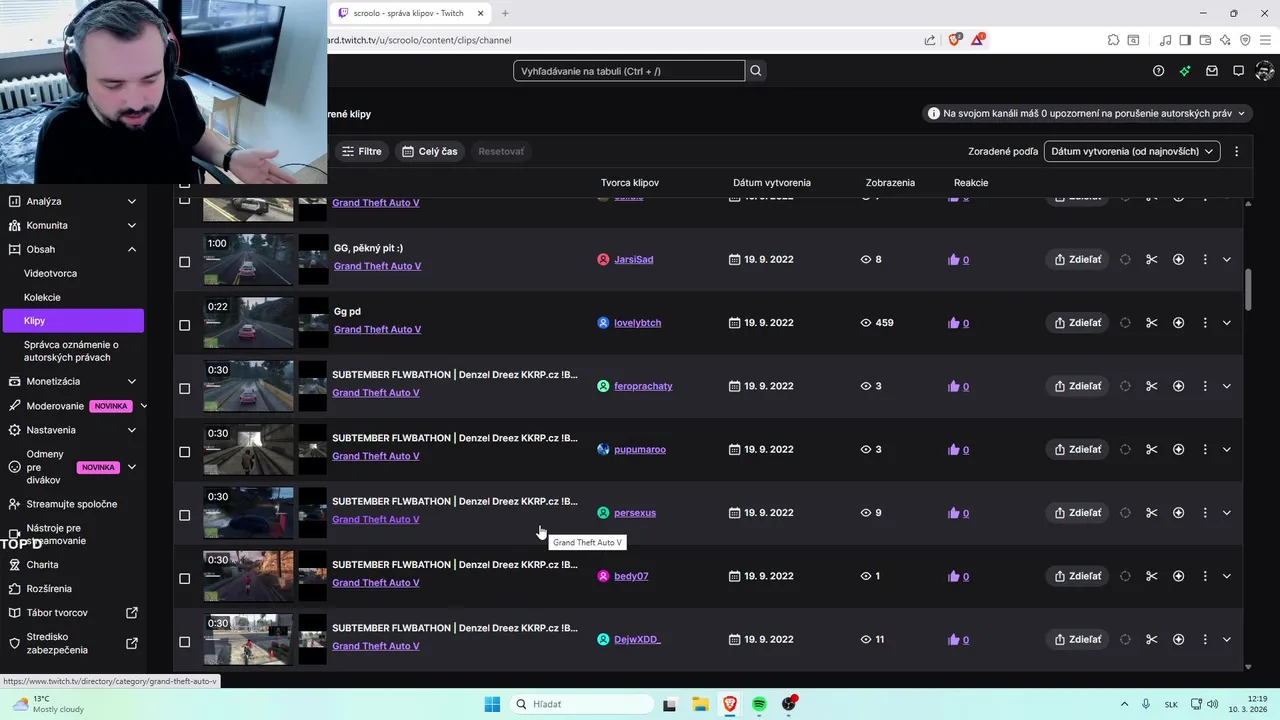
Task: Toggle the browser sidebar panel icon
Action: [x=1185, y=40]
